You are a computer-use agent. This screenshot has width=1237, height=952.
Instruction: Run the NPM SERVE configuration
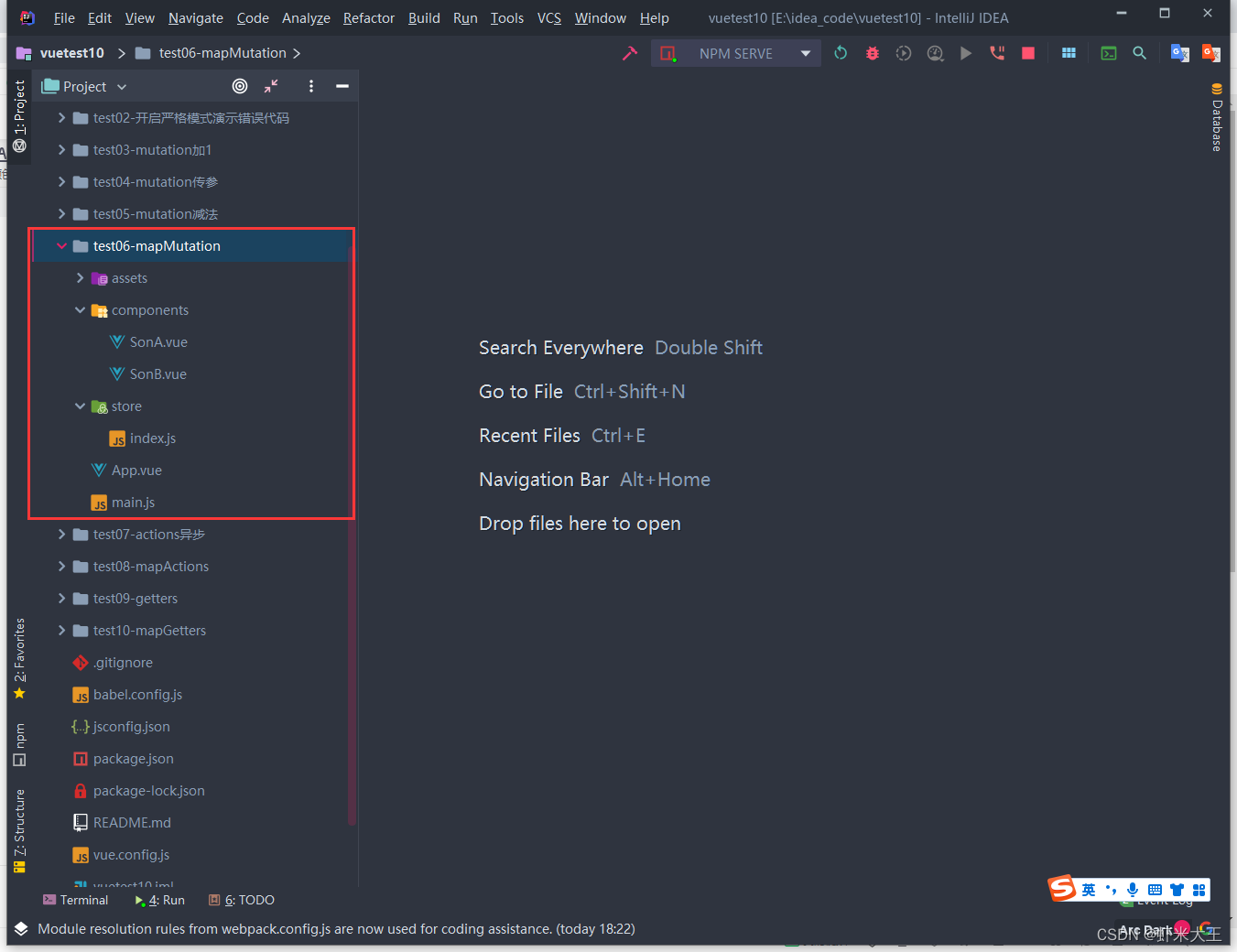tap(966, 53)
